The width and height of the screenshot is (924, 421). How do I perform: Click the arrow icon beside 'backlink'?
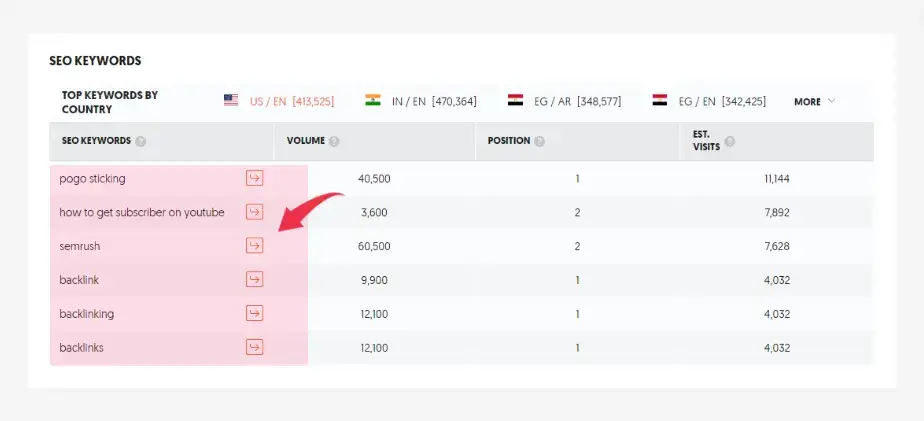[255, 280]
